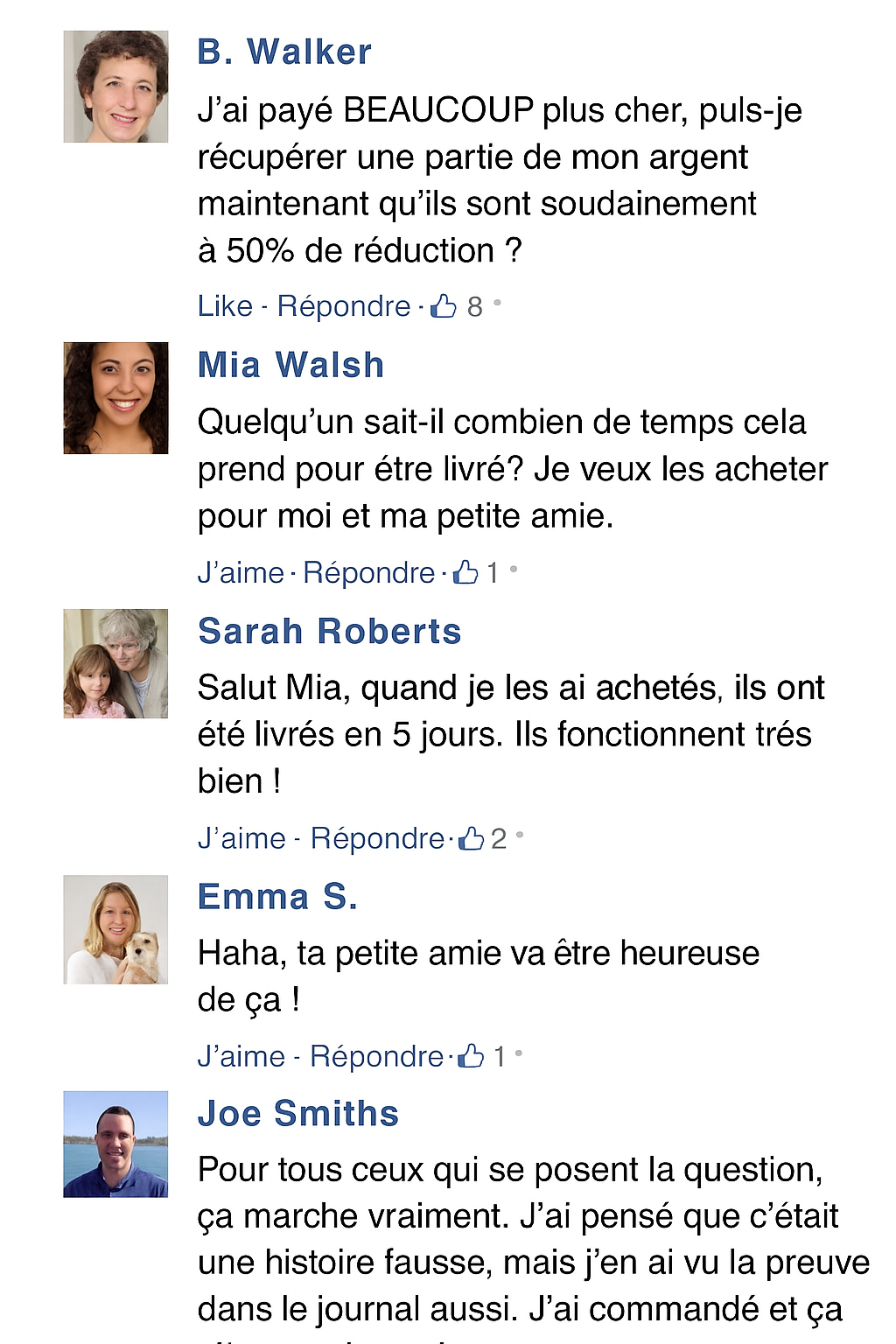896x1344 pixels.
Task: Reply to B. Walker's comment
Action: coord(344,306)
